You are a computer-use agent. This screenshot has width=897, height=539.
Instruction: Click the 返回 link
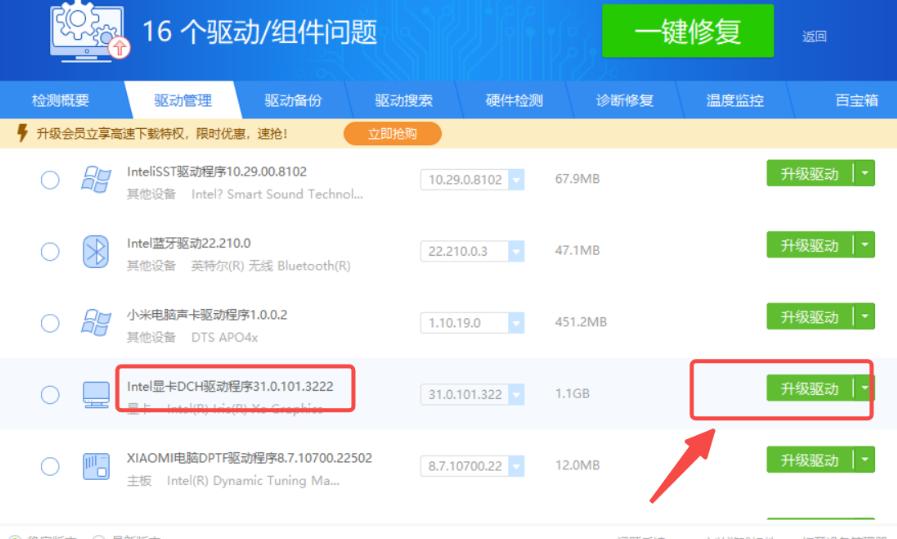click(814, 37)
